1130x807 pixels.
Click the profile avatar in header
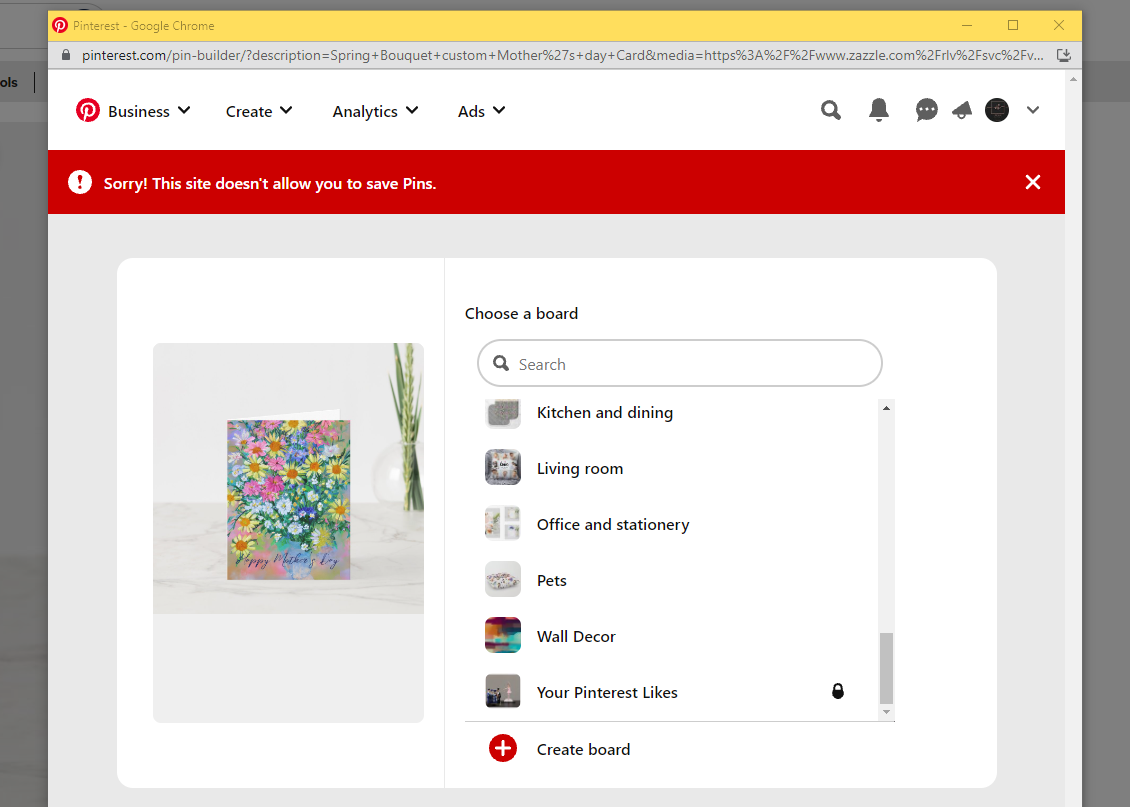click(x=997, y=110)
